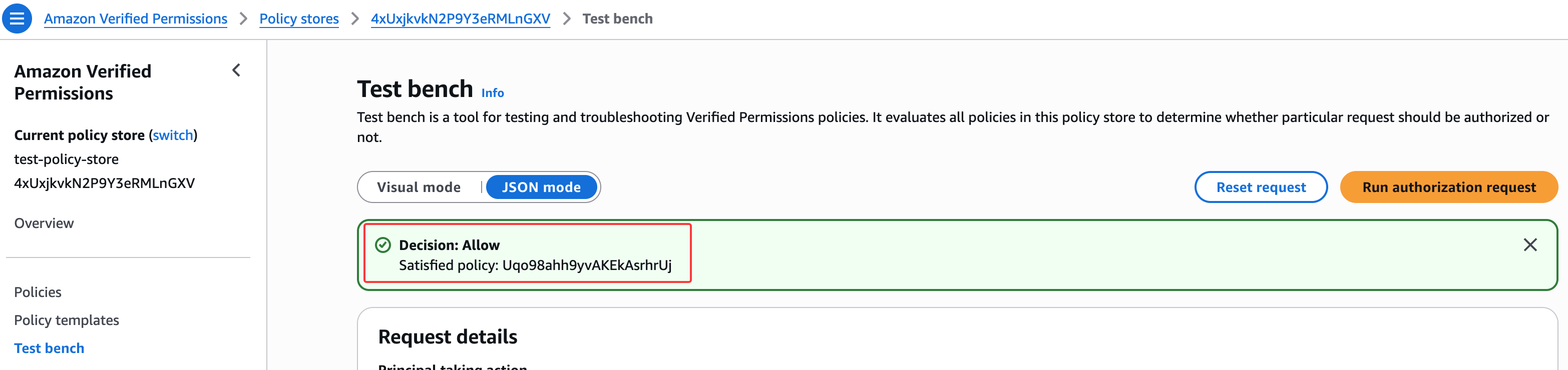Open the hamburger navigation menu

pos(17,18)
